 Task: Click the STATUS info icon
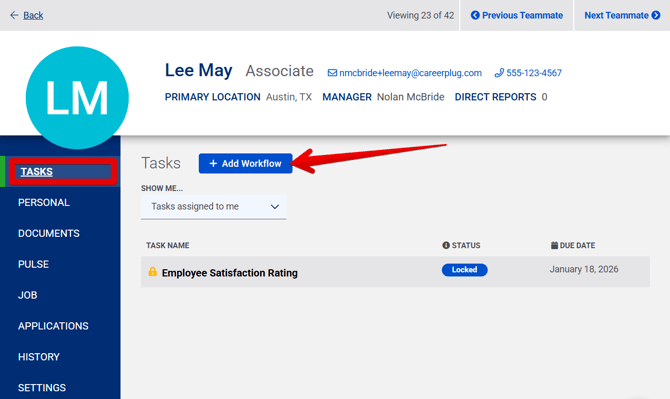[x=446, y=245]
